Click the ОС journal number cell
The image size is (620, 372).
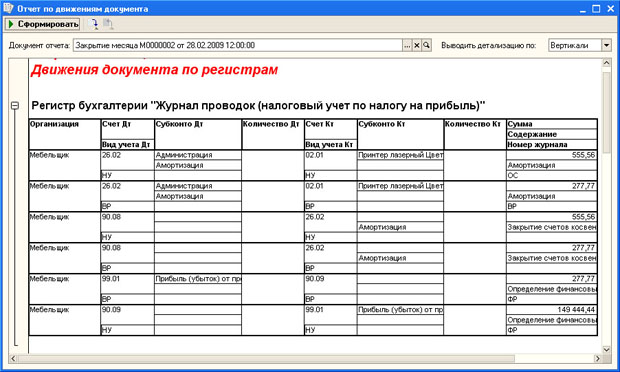pyautogui.click(x=552, y=175)
